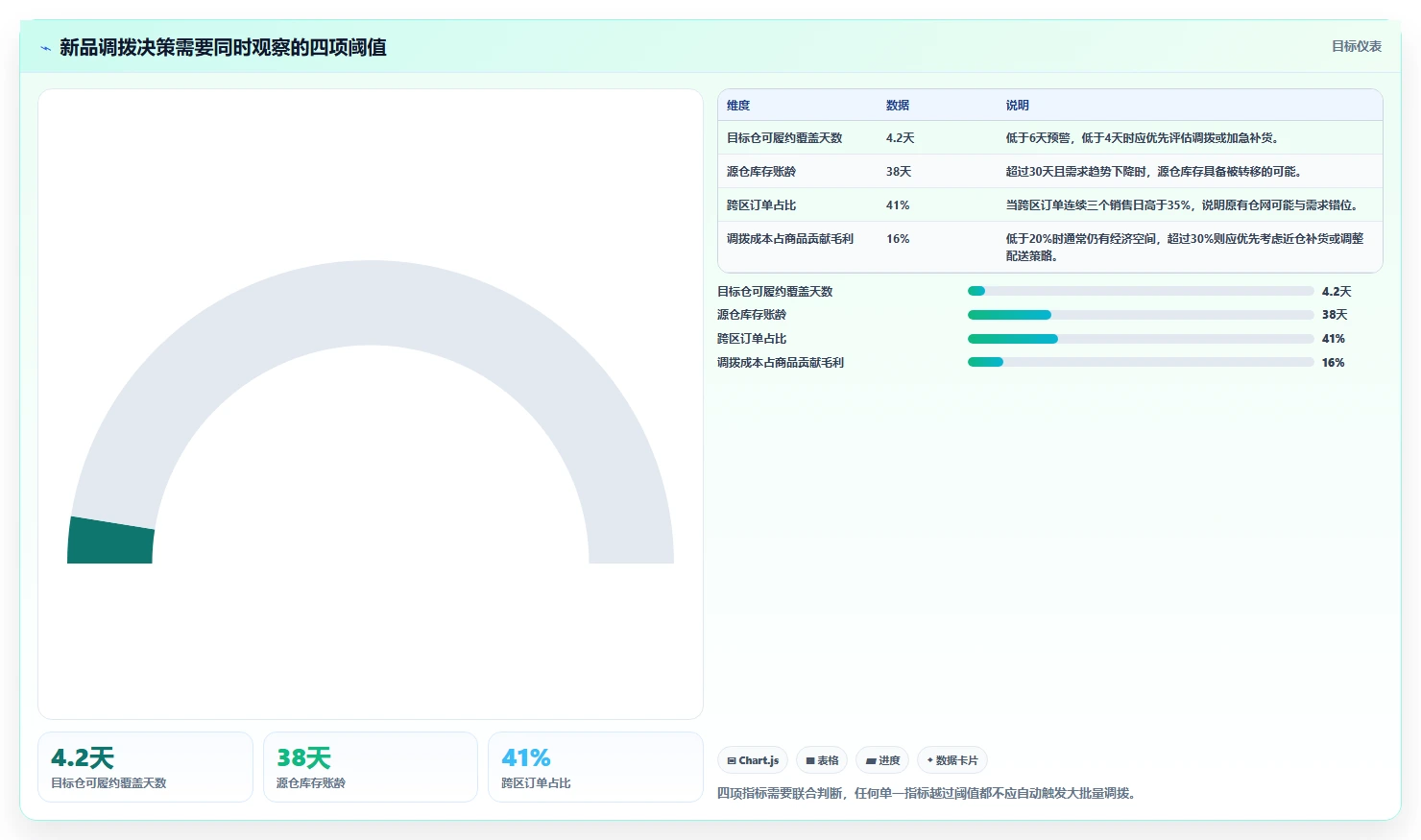This screenshot has width=1421, height=840.
Task: Click table cell 目标仓可履约覆盖天数
Action: click(784, 138)
